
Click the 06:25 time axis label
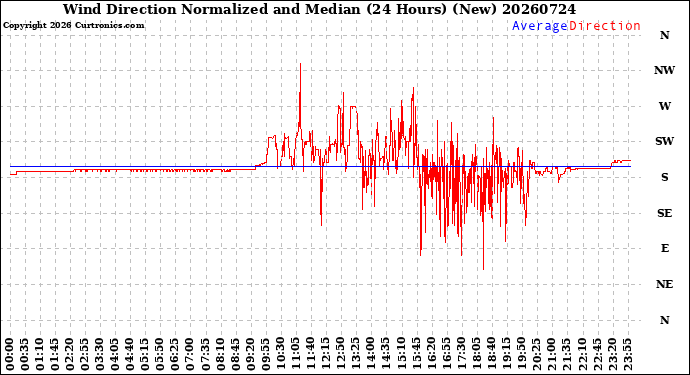[175, 354]
